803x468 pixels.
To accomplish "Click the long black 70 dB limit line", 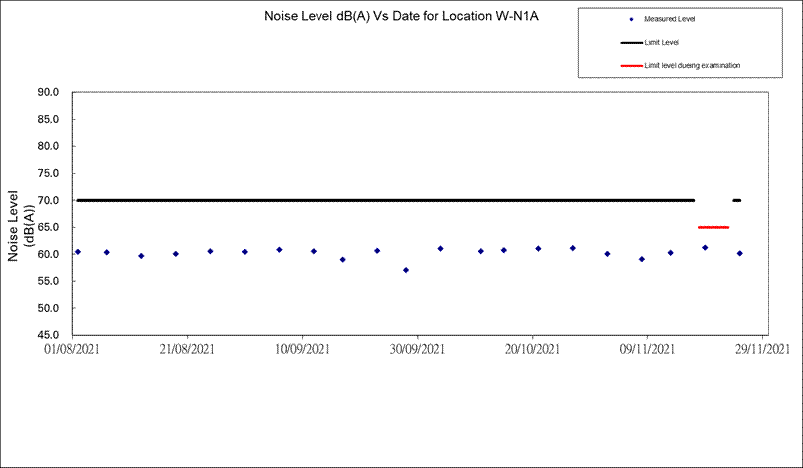I will point(385,200).
